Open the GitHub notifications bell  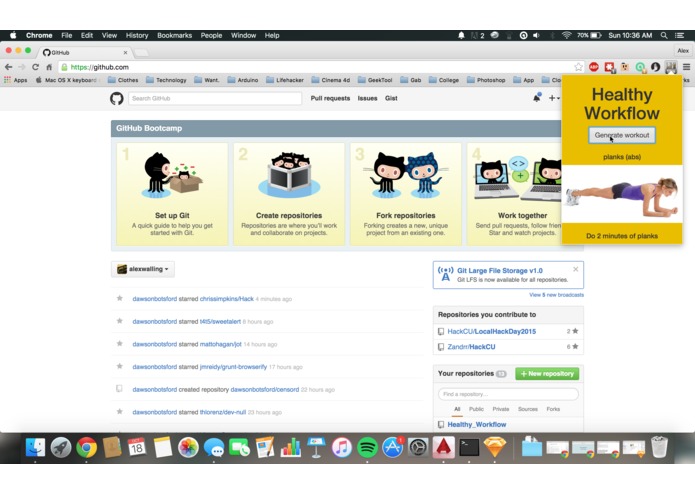[537, 98]
